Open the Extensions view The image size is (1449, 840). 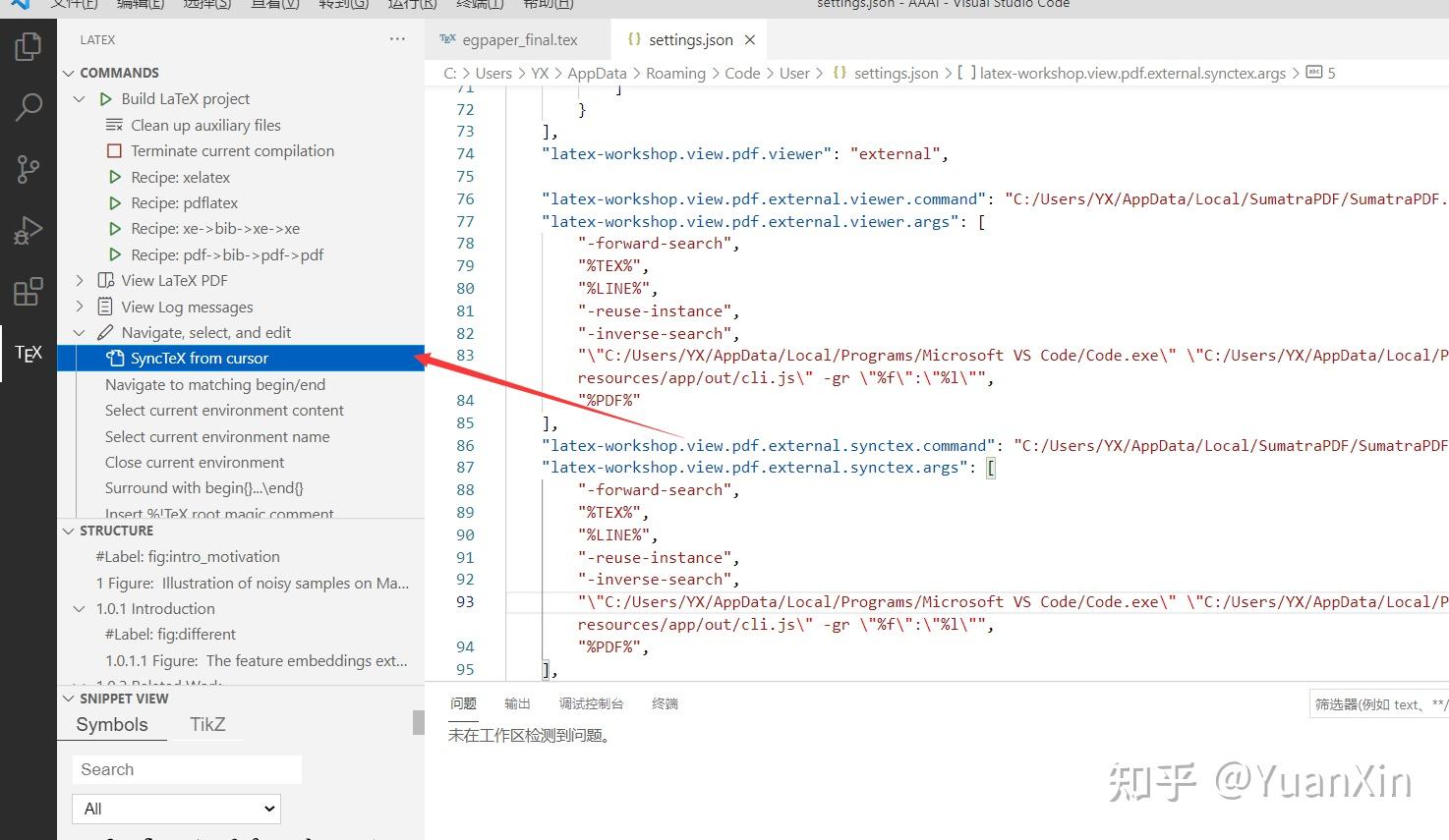(29, 291)
